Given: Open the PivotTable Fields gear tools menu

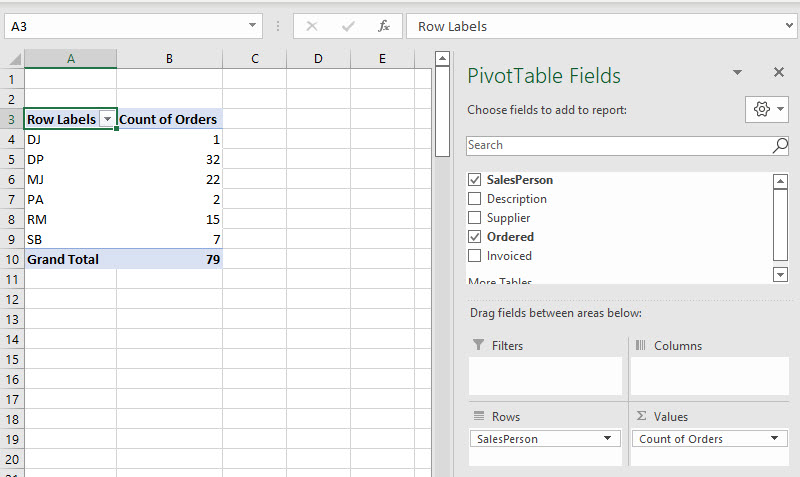Looking at the screenshot, I should [x=766, y=109].
